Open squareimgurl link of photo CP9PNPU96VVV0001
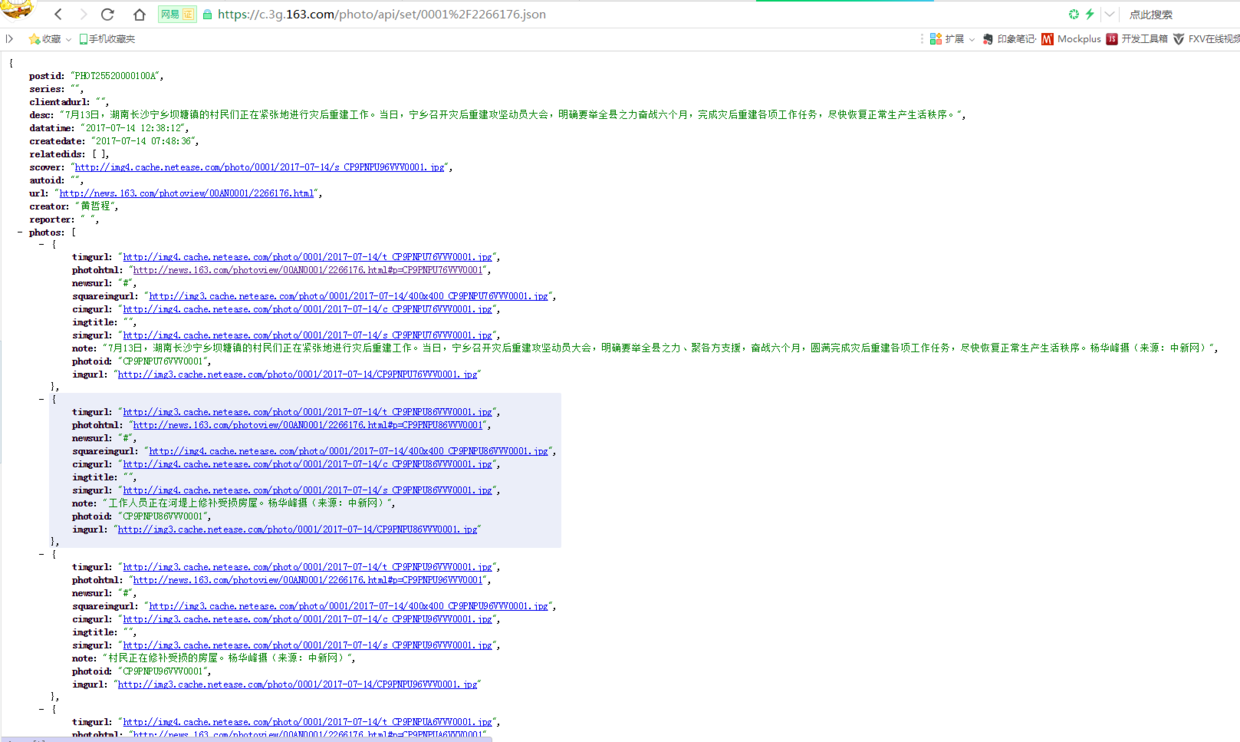Viewport: 1240px width, 742px height. (348, 606)
